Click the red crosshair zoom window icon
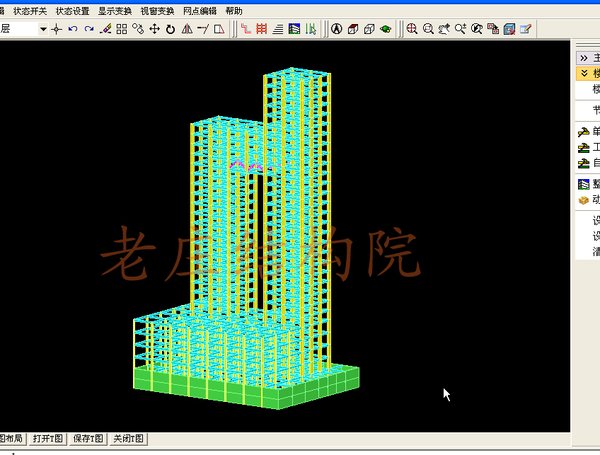The image size is (600, 455). click(412, 29)
